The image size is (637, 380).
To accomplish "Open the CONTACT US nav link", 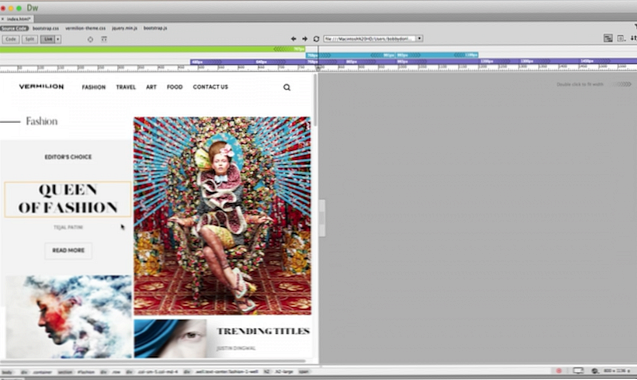I will pyautogui.click(x=210, y=87).
